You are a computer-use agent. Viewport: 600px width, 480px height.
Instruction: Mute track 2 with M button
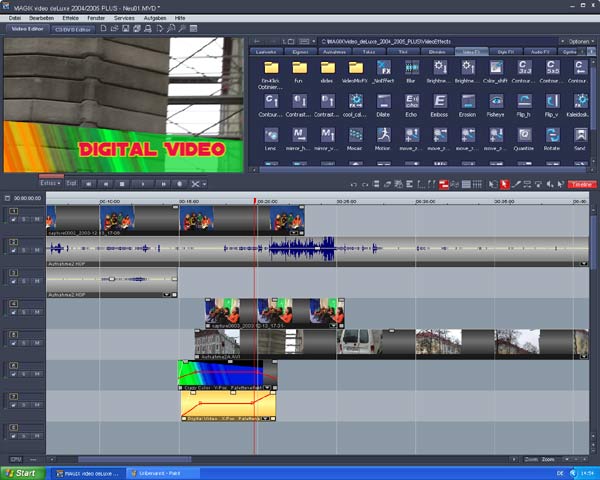click(x=37, y=250)
